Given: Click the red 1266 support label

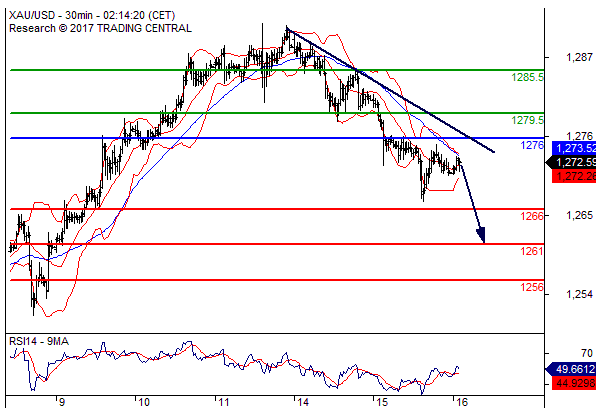Looking at the screenshot, I should 532,216.
